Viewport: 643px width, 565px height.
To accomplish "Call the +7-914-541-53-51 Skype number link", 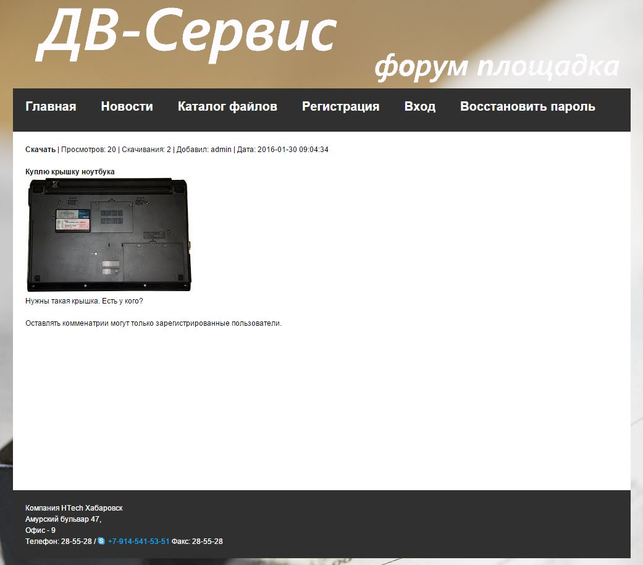I will 139,541.
